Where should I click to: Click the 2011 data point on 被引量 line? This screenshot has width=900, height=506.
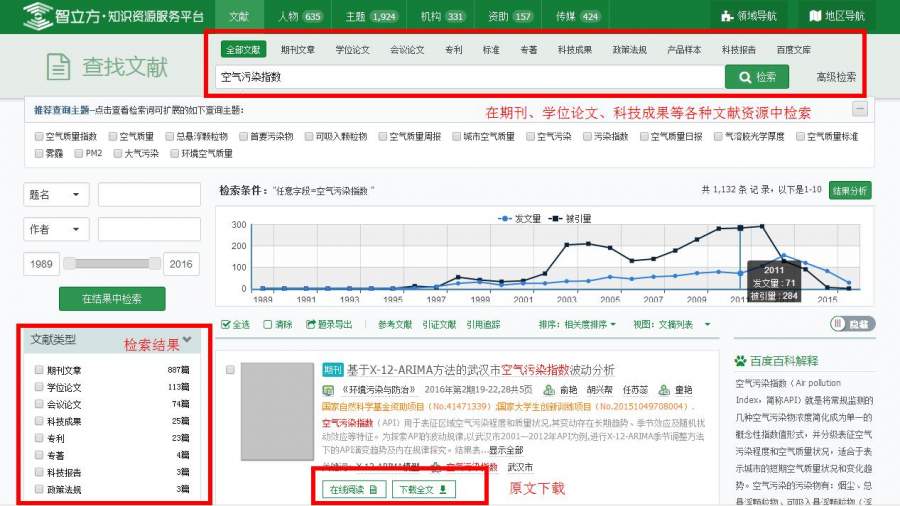coord(740,228)
